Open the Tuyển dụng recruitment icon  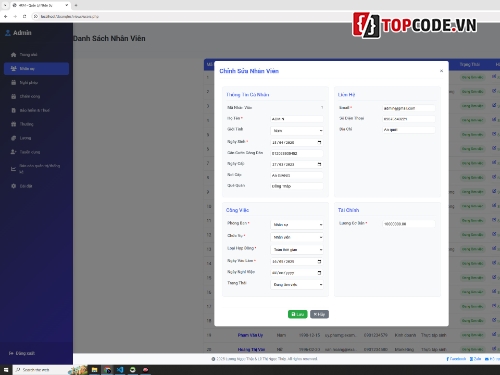pyautogui.click(x=13, y=152)
